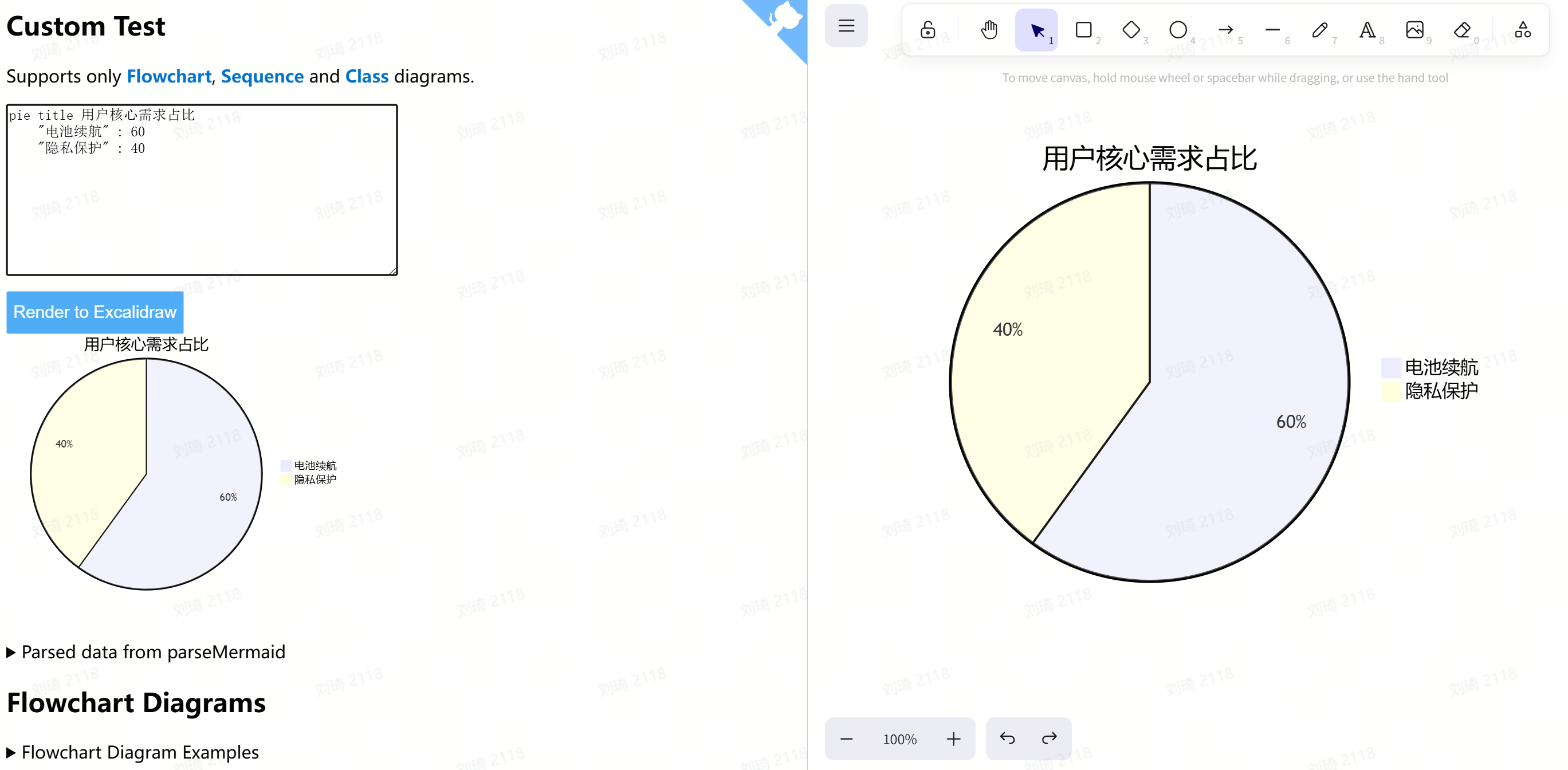Image resolution: width=1568 pixels, height=770 pixels.
Task: Click the undo arrow button
Action: tap(1007, 738)
